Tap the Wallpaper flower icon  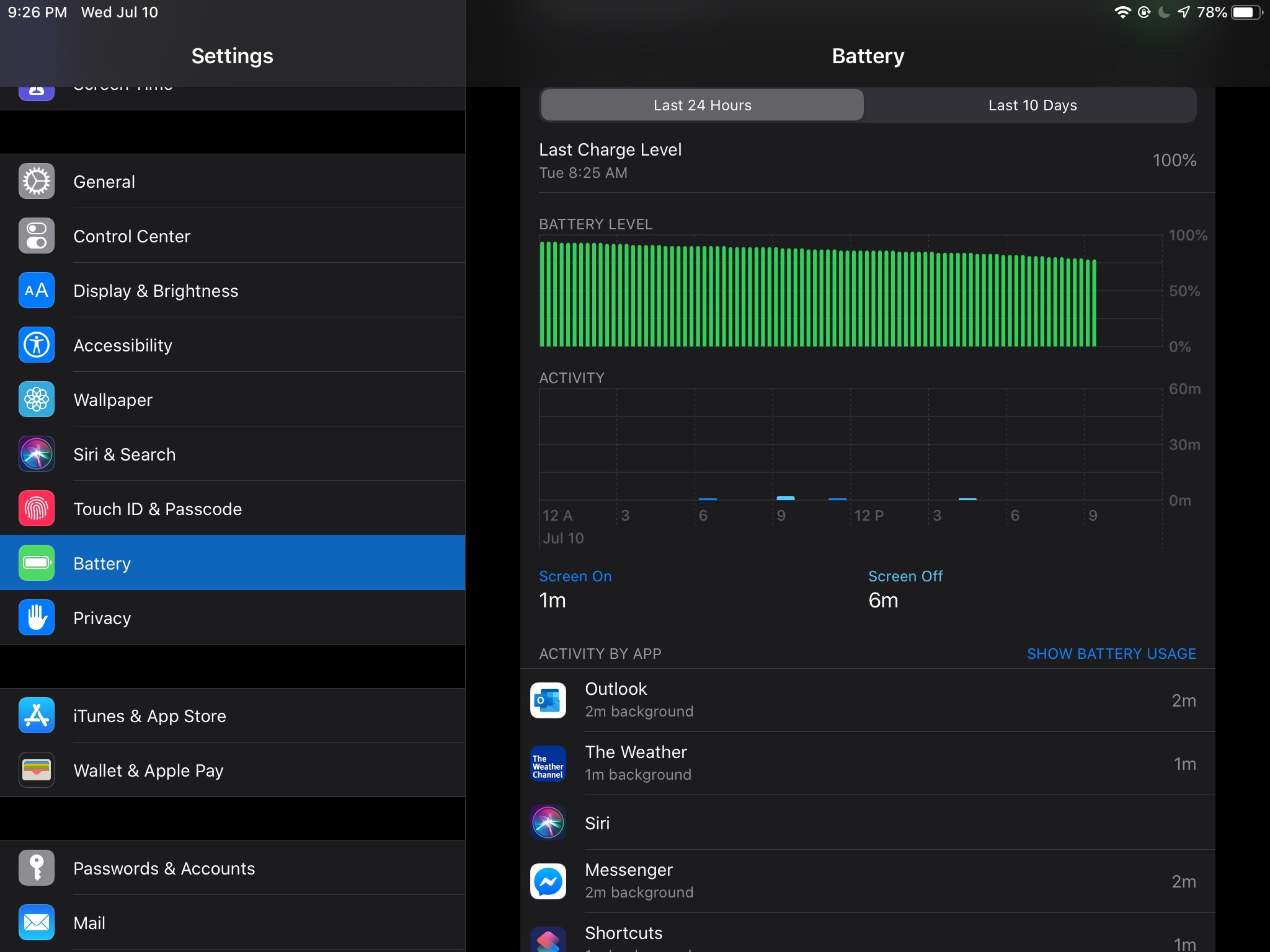pos(37,400)
